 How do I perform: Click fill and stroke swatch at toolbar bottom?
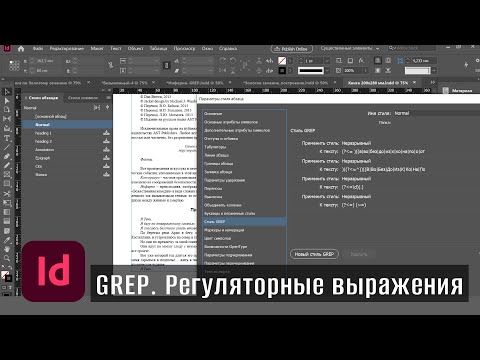click(6, 276)
